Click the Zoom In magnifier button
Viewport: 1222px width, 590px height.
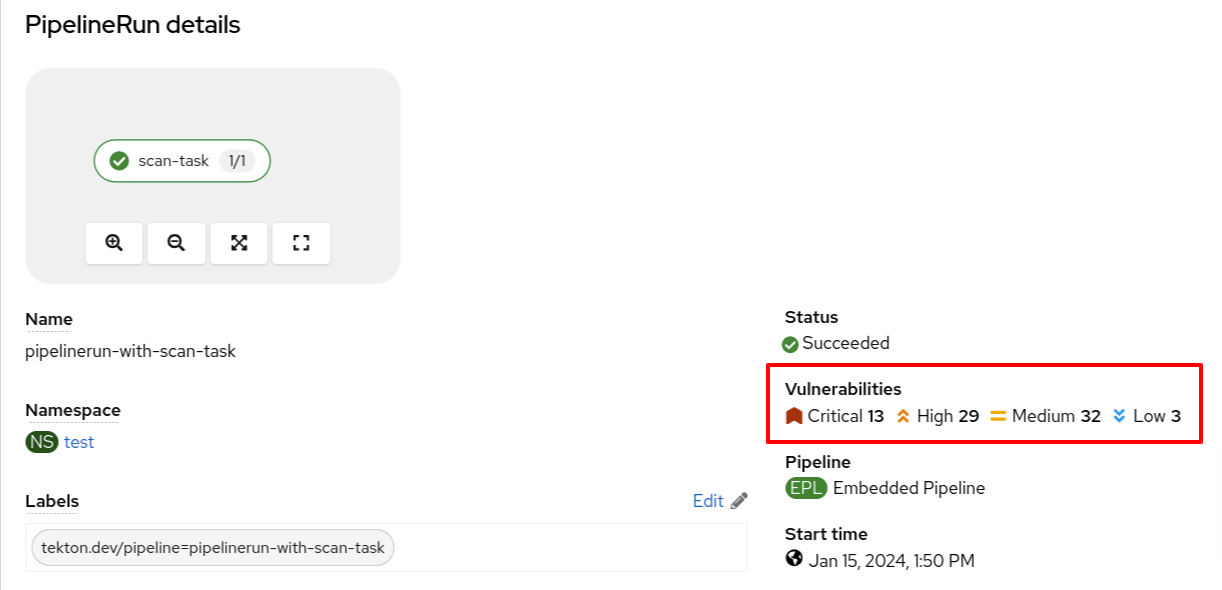tap(114, 243)
